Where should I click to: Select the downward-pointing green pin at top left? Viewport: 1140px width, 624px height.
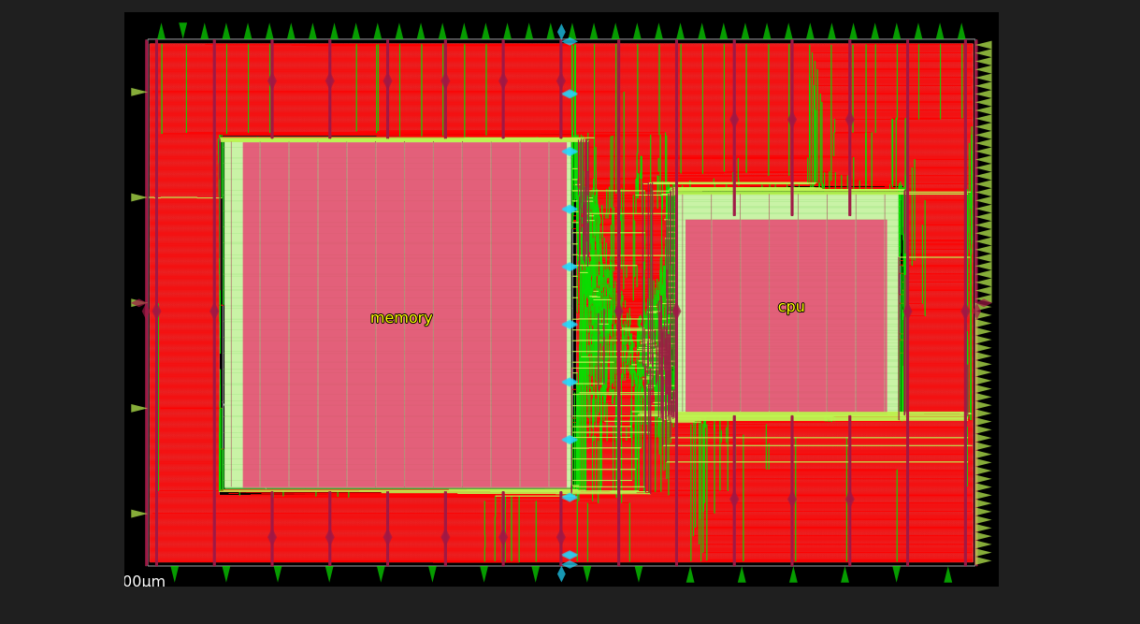click(x=183, y=30)
